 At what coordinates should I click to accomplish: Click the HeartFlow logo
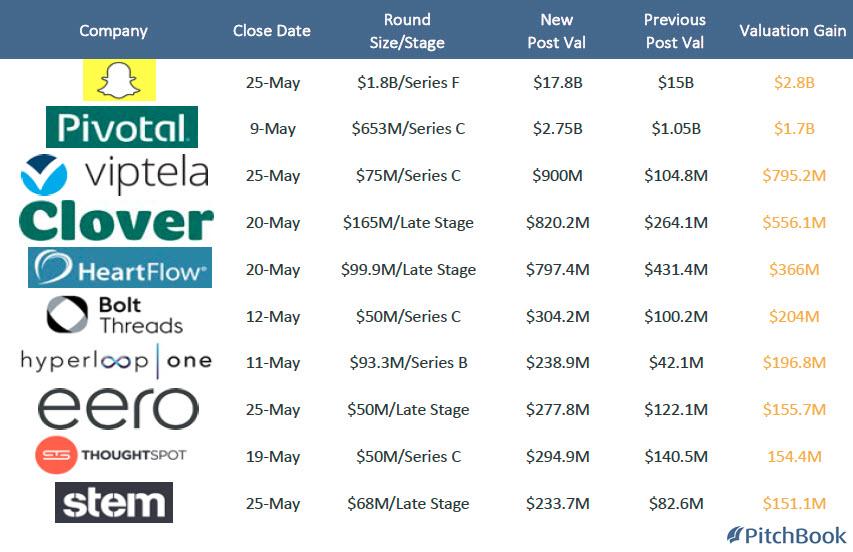click(120, 268)
